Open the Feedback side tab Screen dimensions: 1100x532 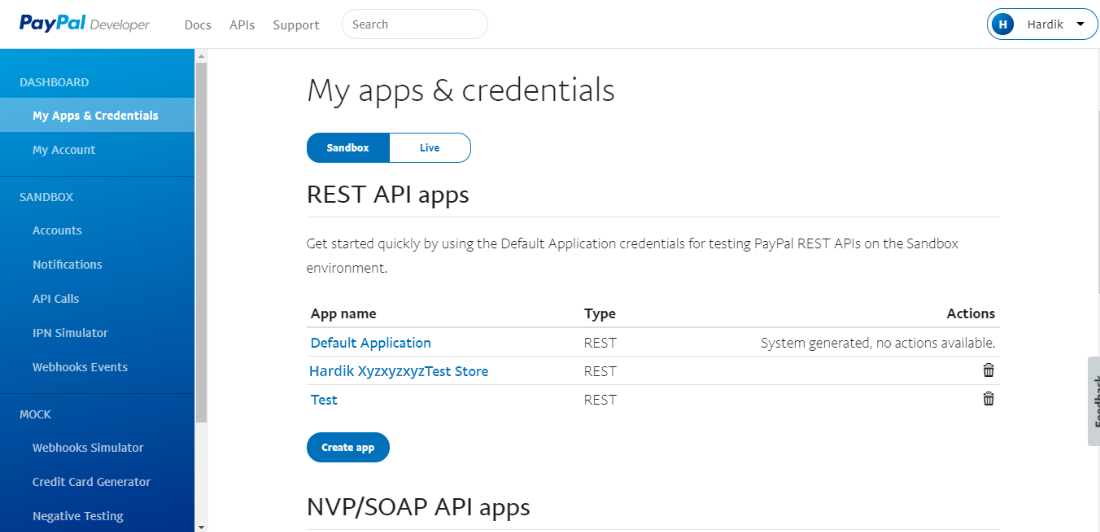1094,401
